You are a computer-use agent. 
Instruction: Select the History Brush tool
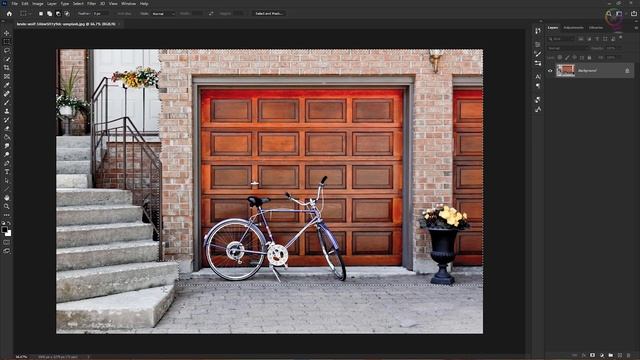tap(7, 120)
